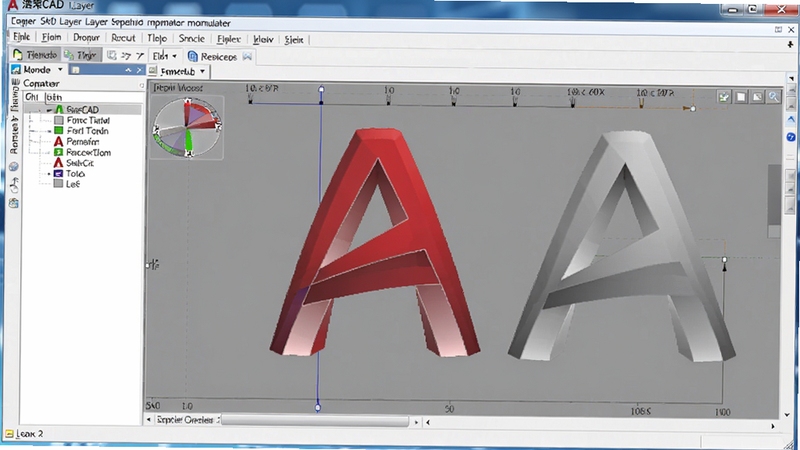Viewport: 800px width, 450px height.
Task: Open the 'Eink' menu
Action: click(x=21, y=37)
